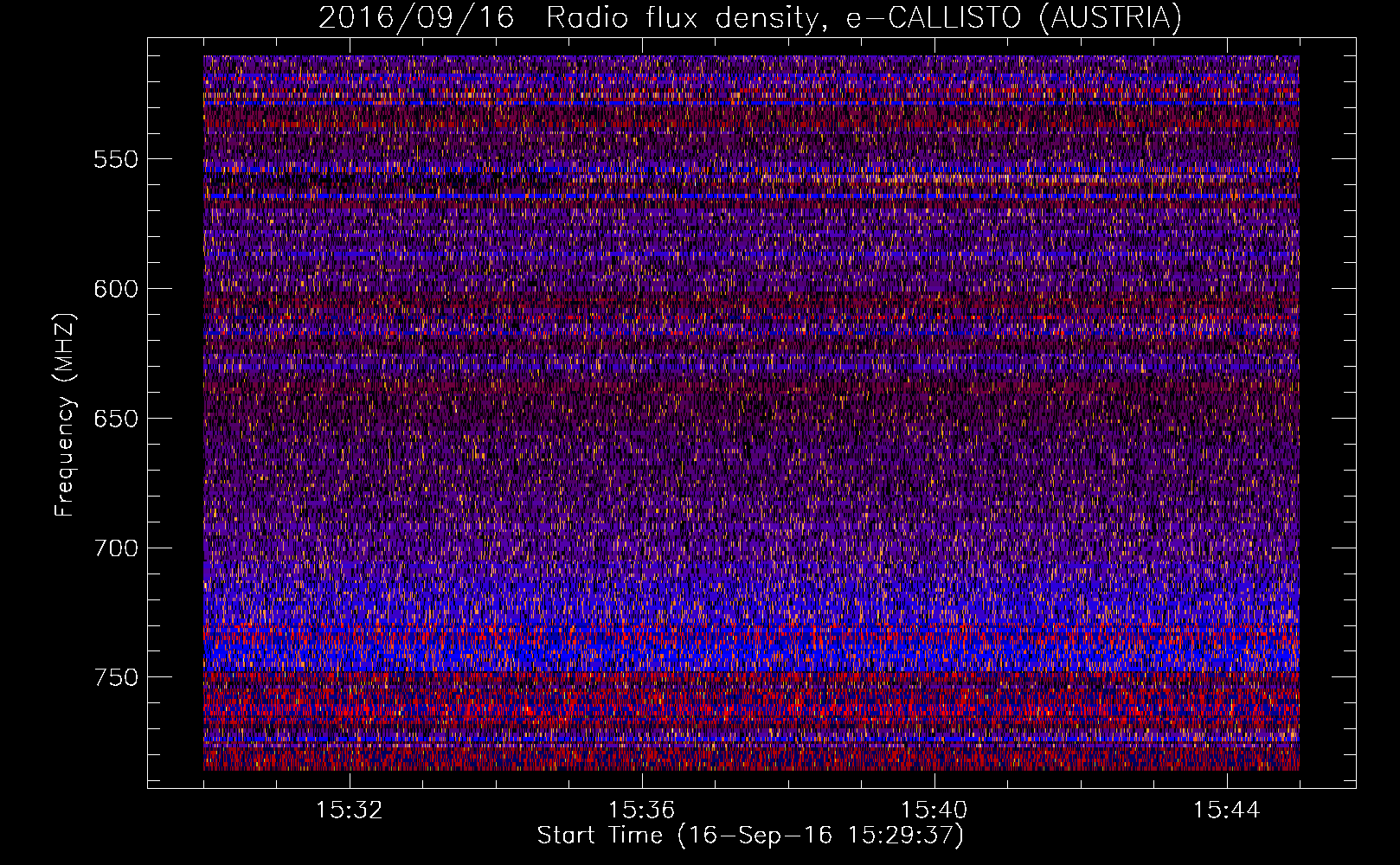1400x865 pixels.
Task: Click the 'Frequency (MHZ)' axis label
Action: coord(65,414)
